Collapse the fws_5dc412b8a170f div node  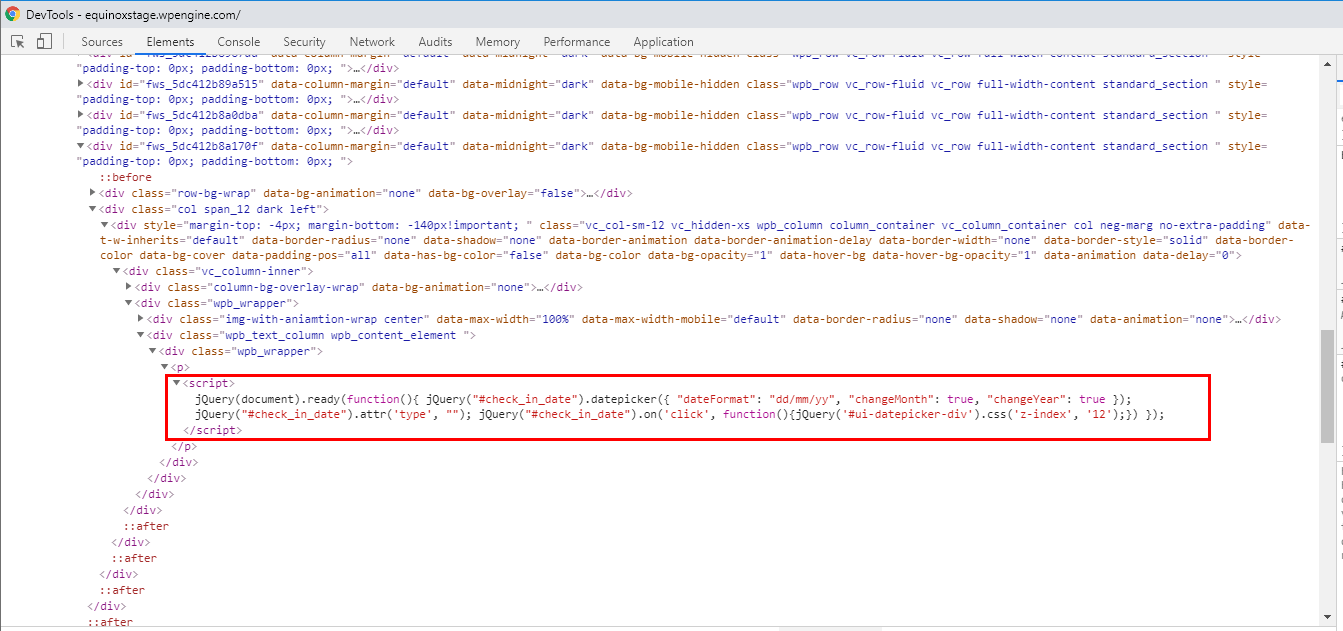(x=81, y=146)
